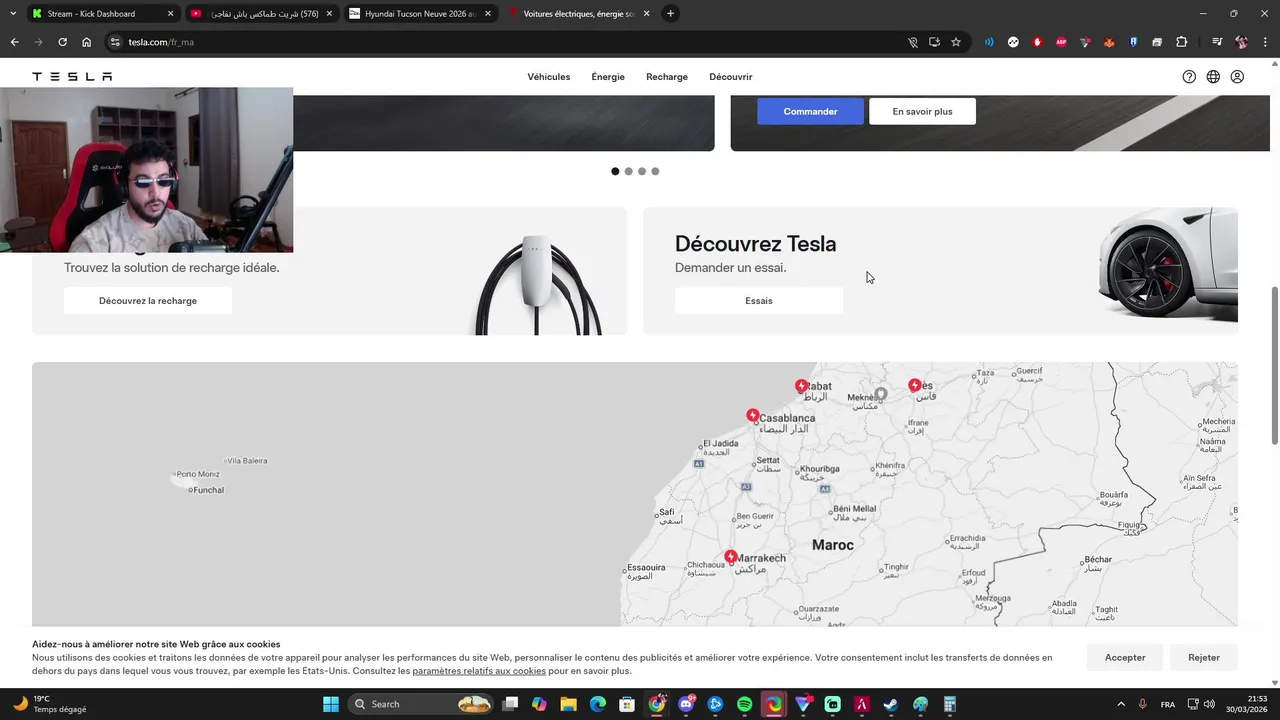1280x720 pixels.
Task: Open the media control music icon
Action: point(1217,42)
